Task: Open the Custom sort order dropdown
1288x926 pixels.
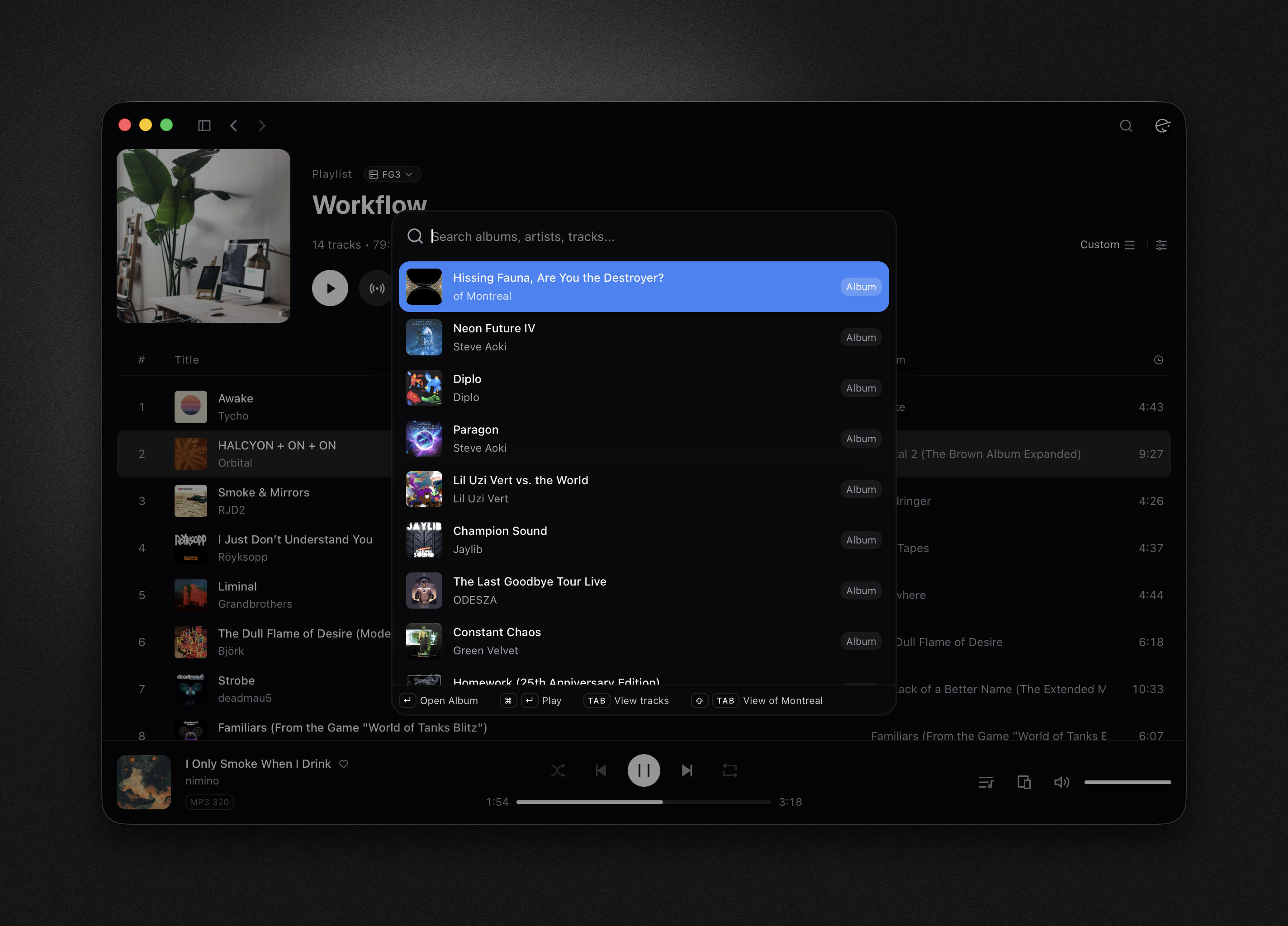Action: click(1107, 245)
